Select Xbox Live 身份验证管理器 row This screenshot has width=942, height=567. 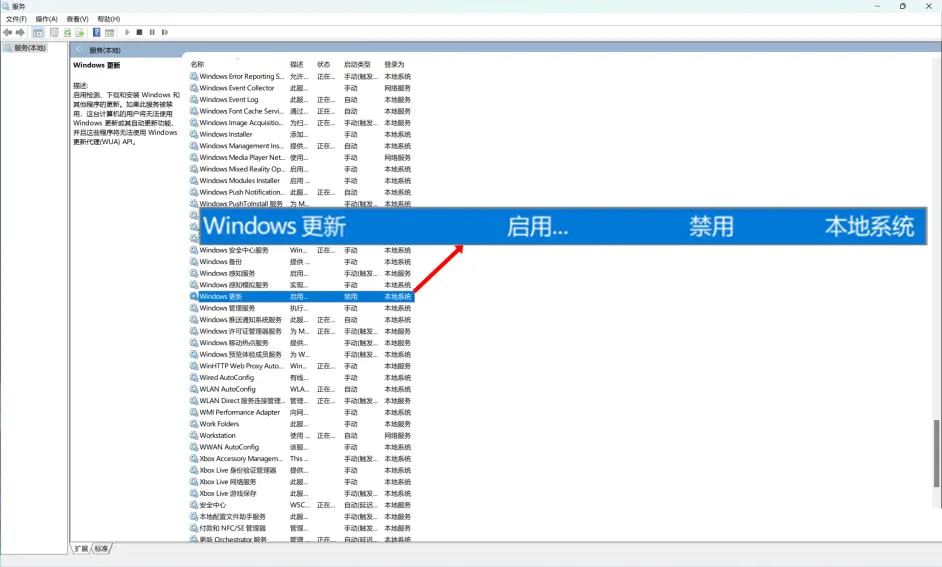tap(301, 470)
